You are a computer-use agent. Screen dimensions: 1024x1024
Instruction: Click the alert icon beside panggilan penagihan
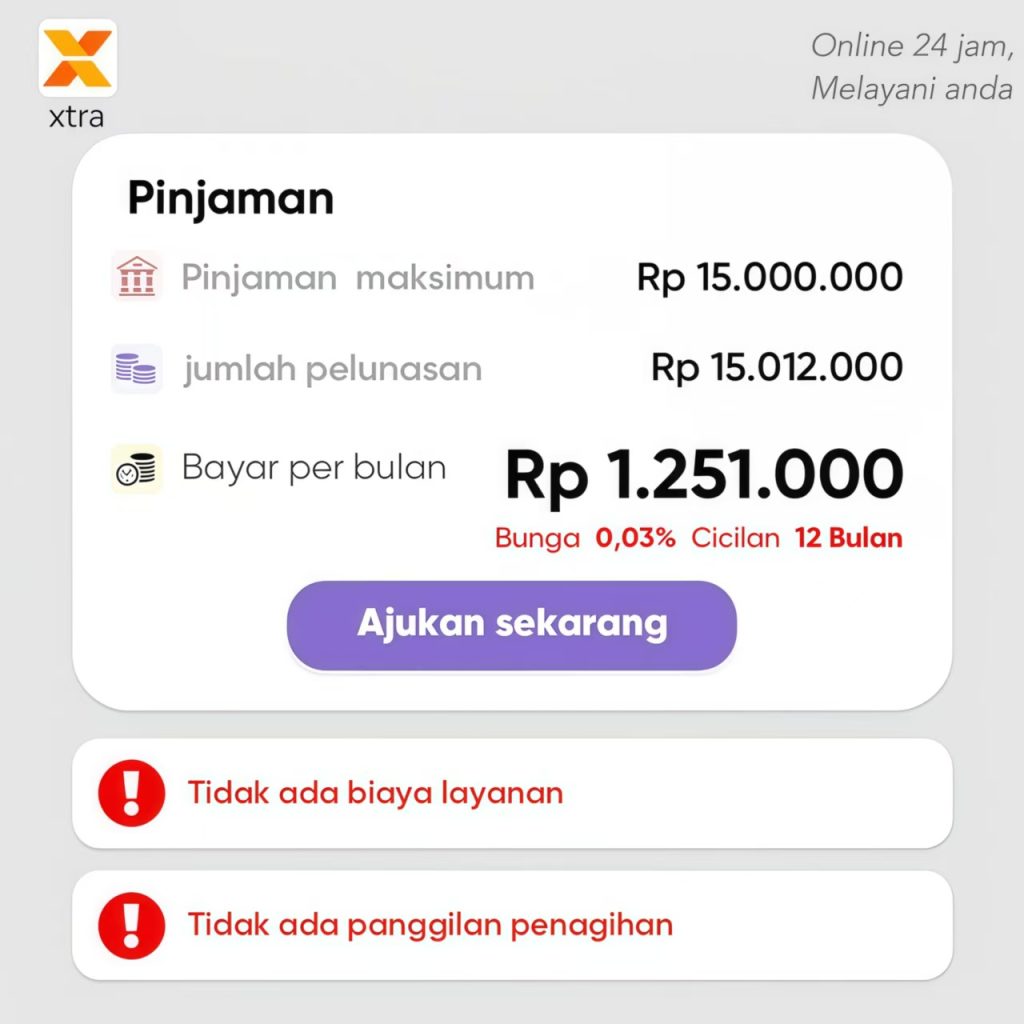click(x=131, y=925)
